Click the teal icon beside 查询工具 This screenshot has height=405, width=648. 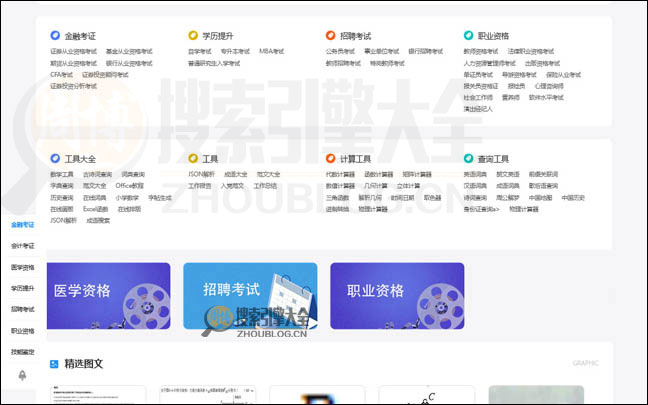tap(468, 158)
